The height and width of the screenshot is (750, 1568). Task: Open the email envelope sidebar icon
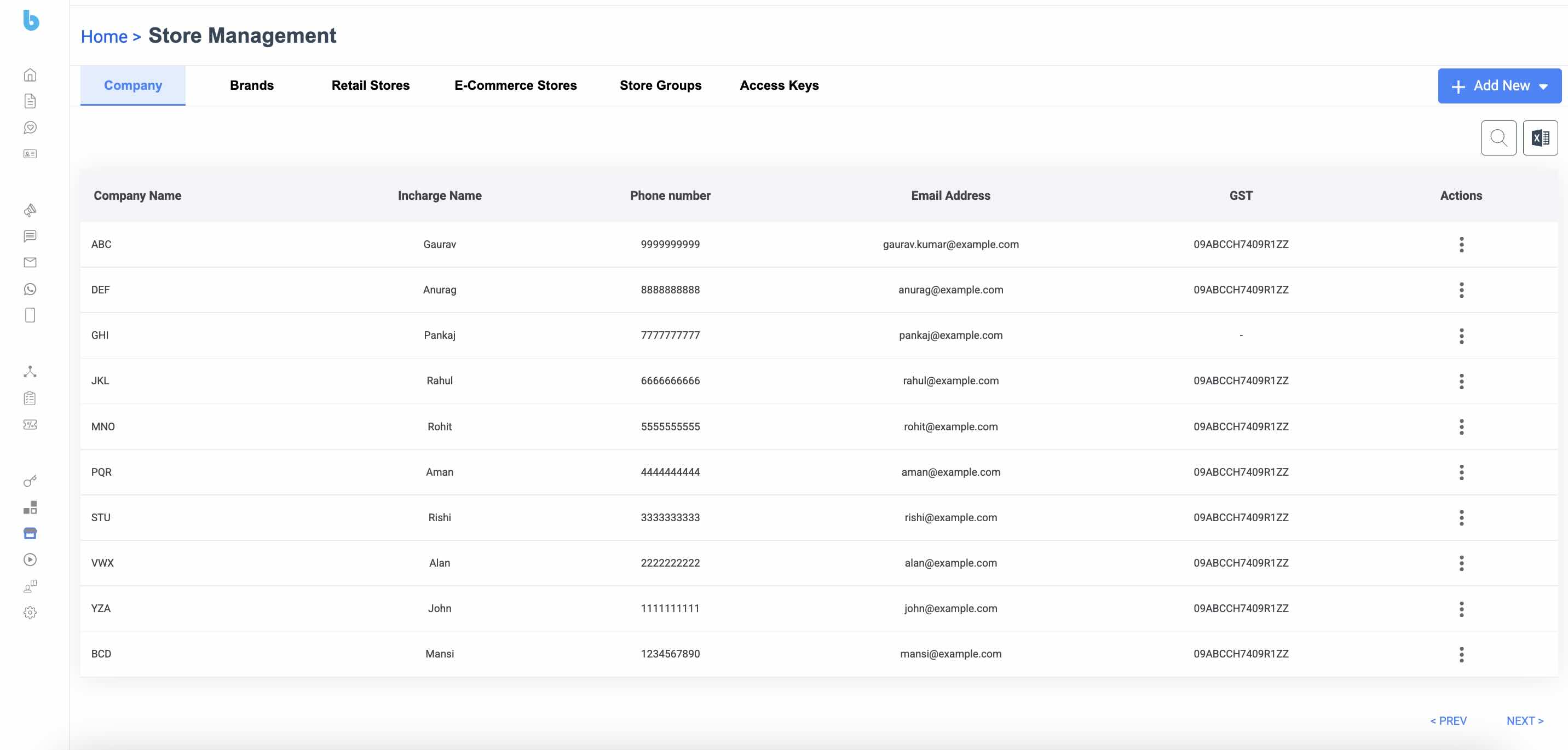click(30, 262)
